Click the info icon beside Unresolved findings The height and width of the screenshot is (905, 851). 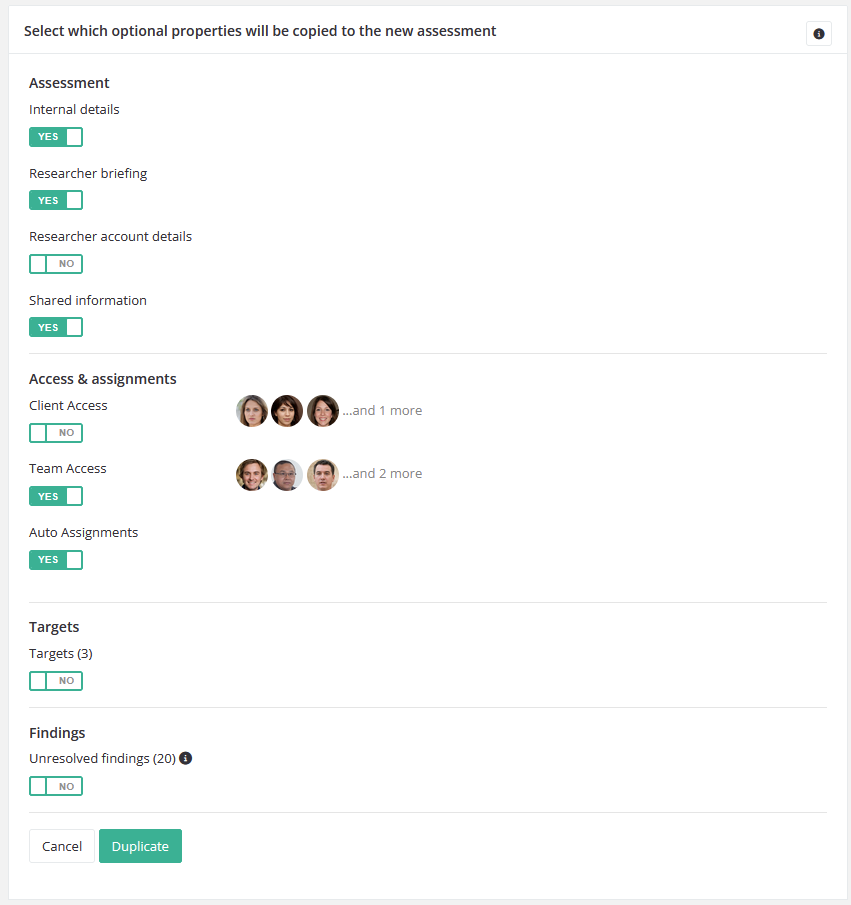185,758
